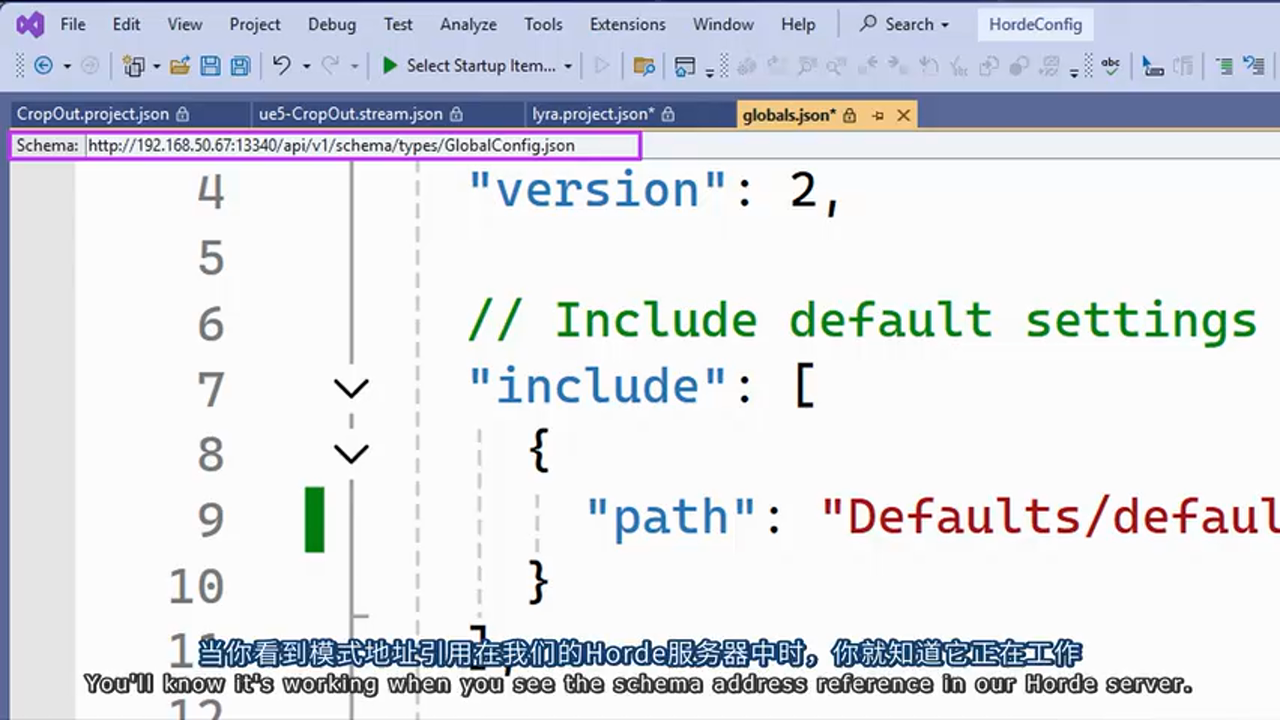Click the Schema URL input field

tap(360, 145)
